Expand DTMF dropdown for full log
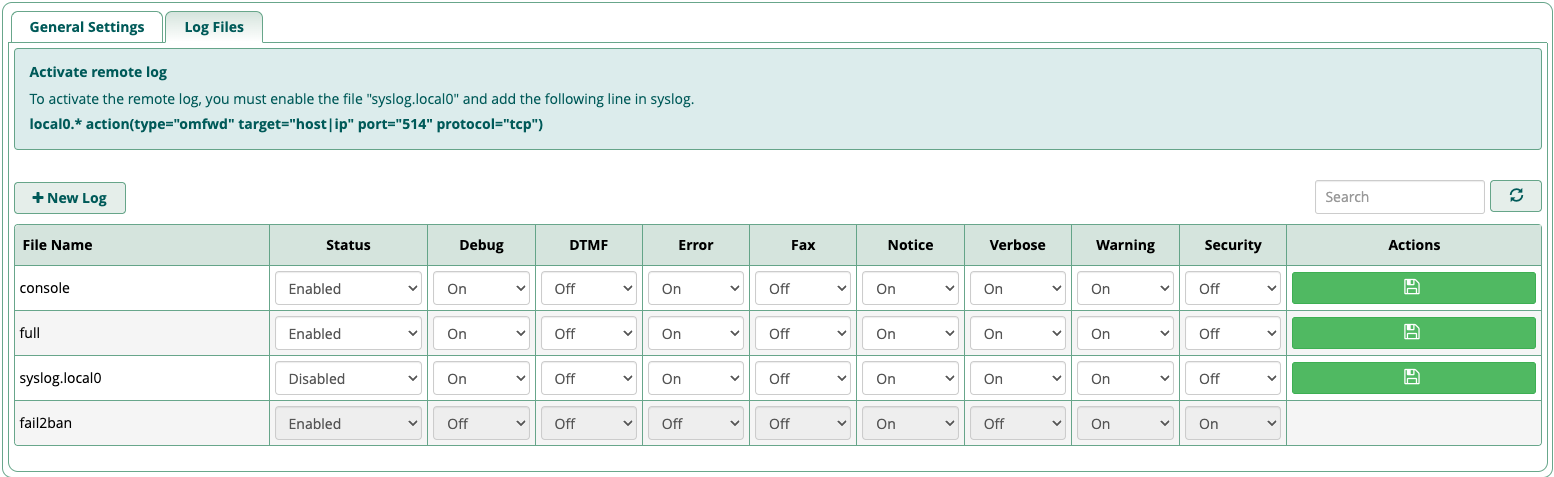This screenshot has height=477, width=1554. [589, 333]
